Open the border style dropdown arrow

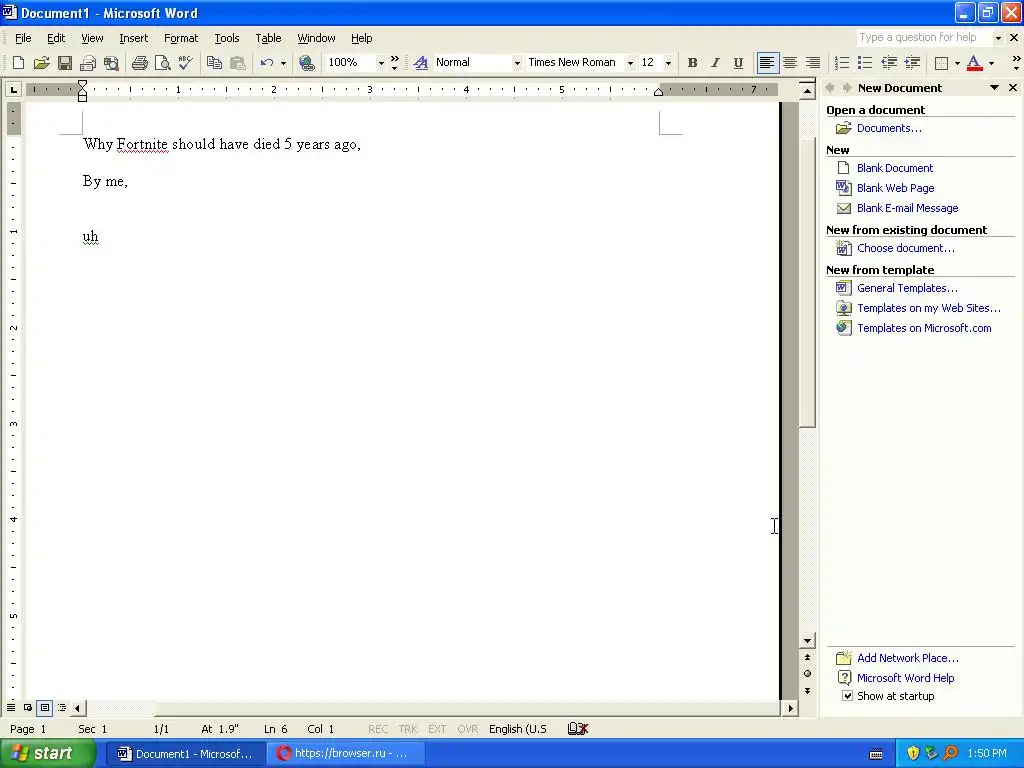coord(957,63)
